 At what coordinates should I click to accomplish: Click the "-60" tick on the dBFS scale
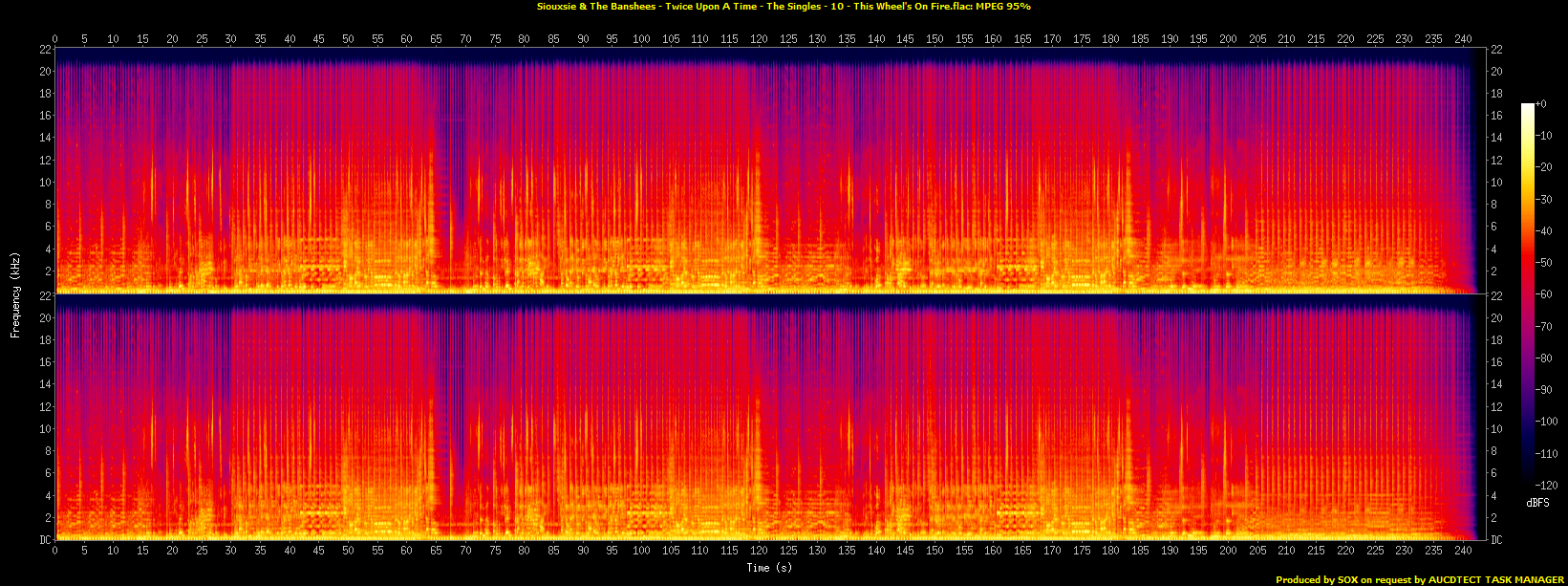pyautogui.click(x=1543, y=294)
